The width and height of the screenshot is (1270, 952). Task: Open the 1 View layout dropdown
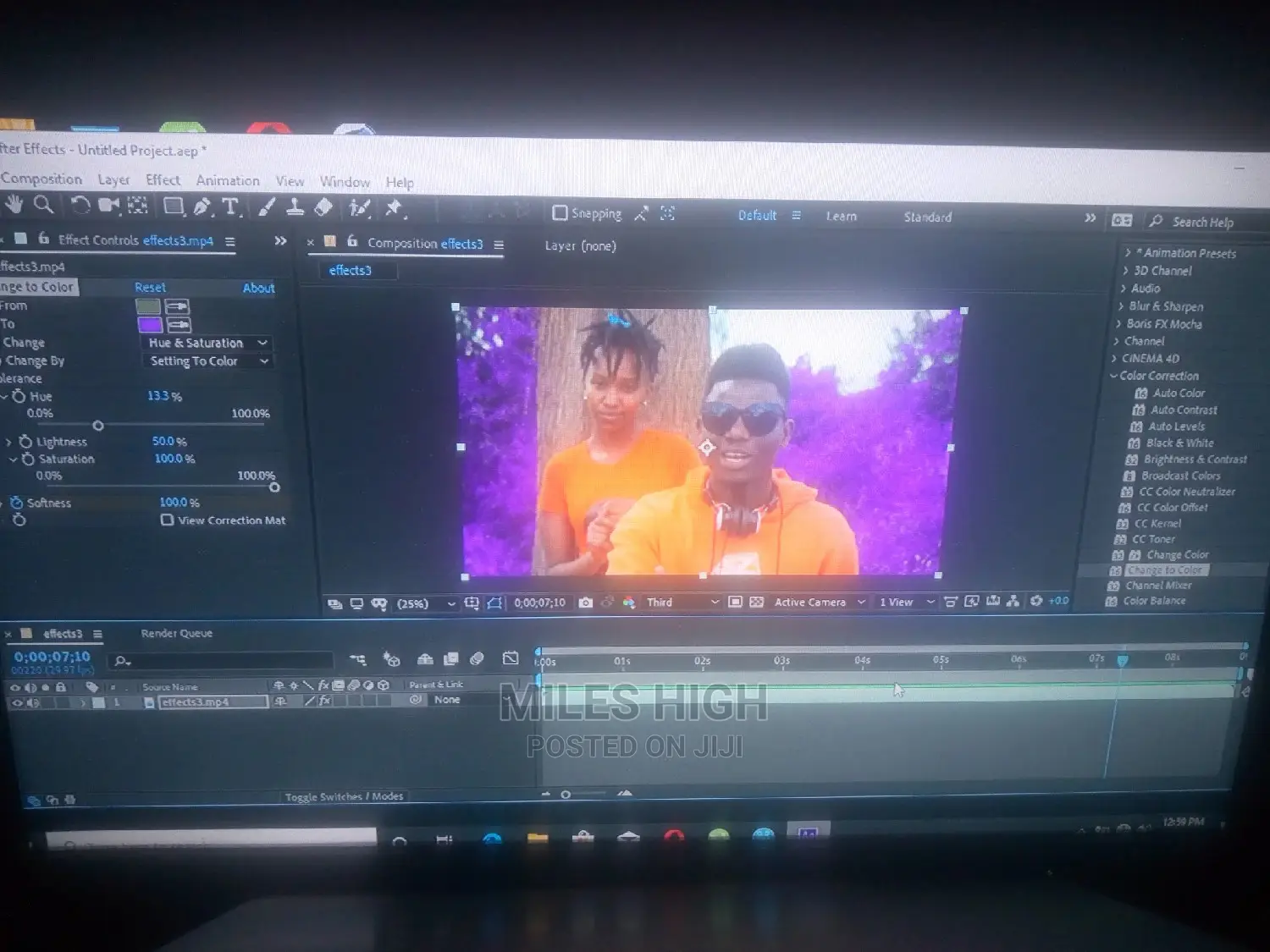(x=907, y=602)
